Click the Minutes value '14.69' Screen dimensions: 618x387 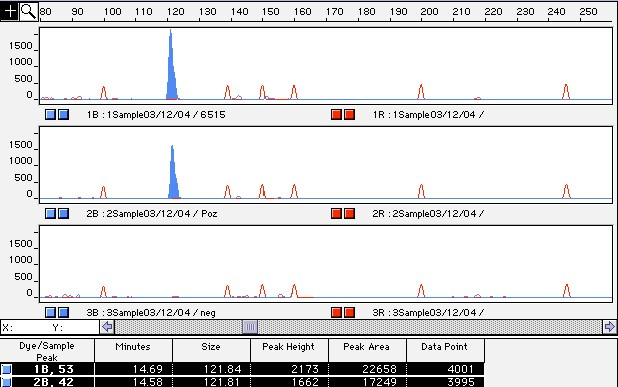(x=148, y=369)
